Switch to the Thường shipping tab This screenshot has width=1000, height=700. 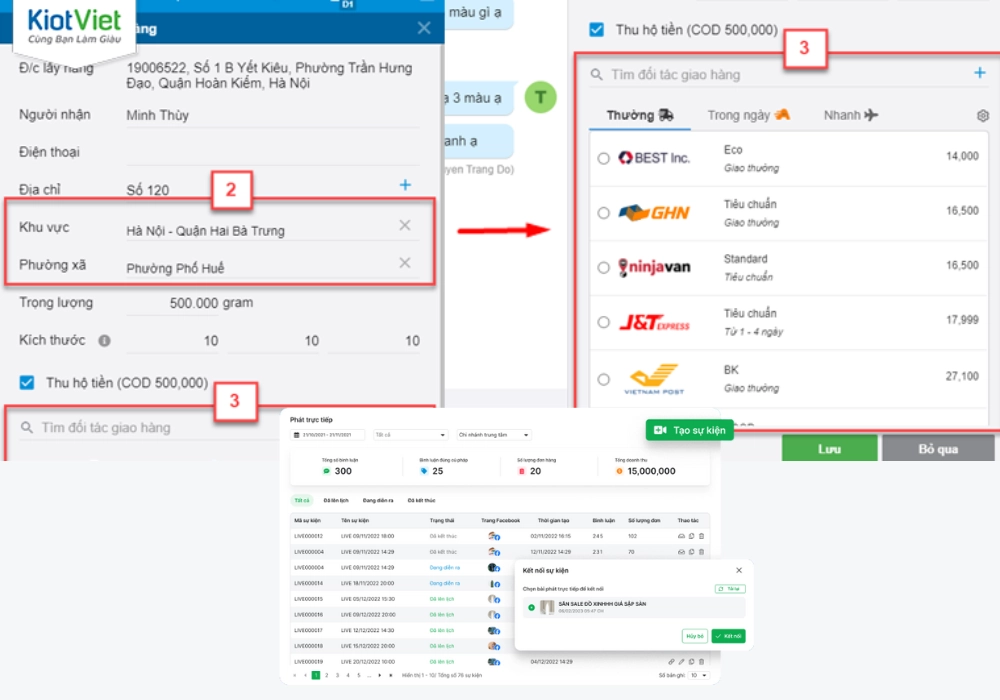pos(640,115)
